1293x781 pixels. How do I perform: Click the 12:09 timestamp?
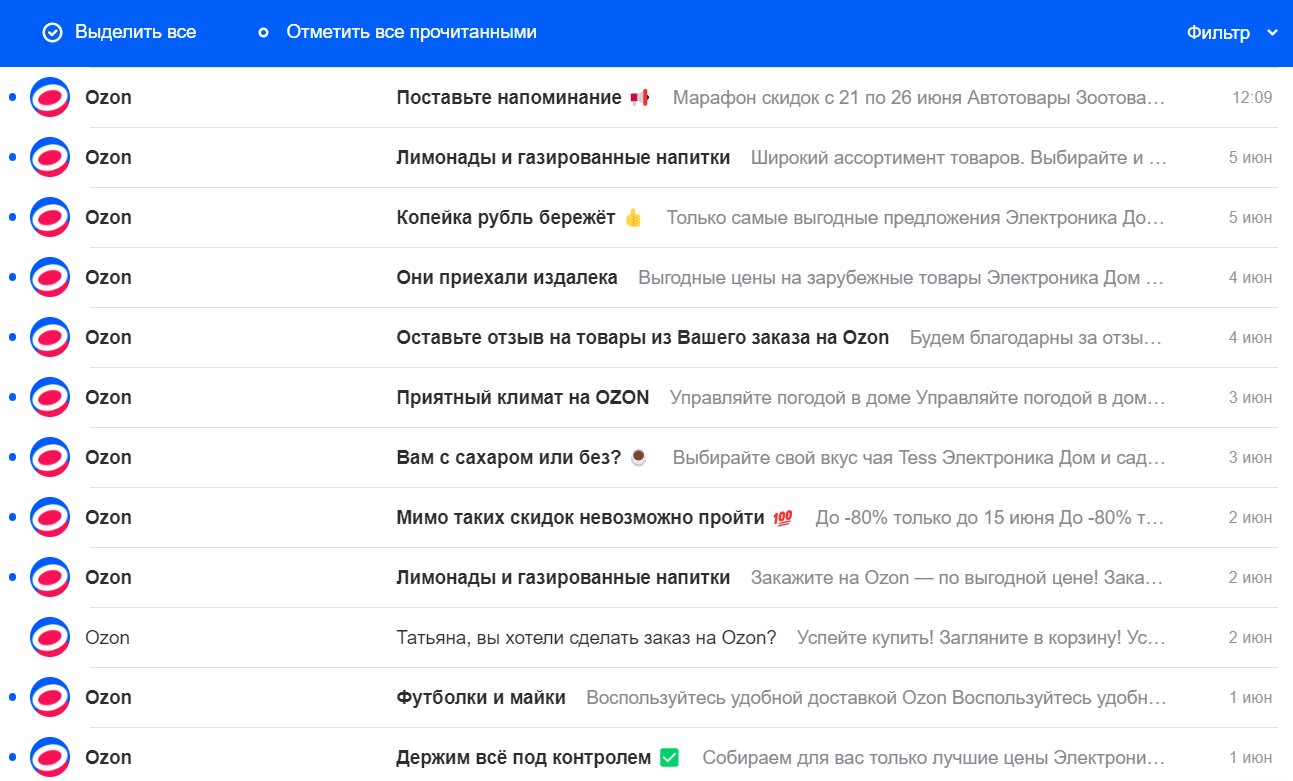[1252, 97]
